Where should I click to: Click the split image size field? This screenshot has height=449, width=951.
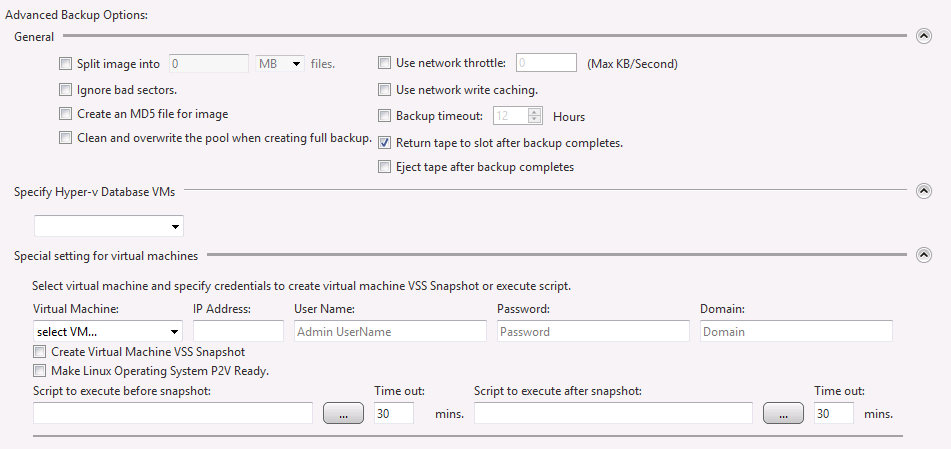(209, 64)
